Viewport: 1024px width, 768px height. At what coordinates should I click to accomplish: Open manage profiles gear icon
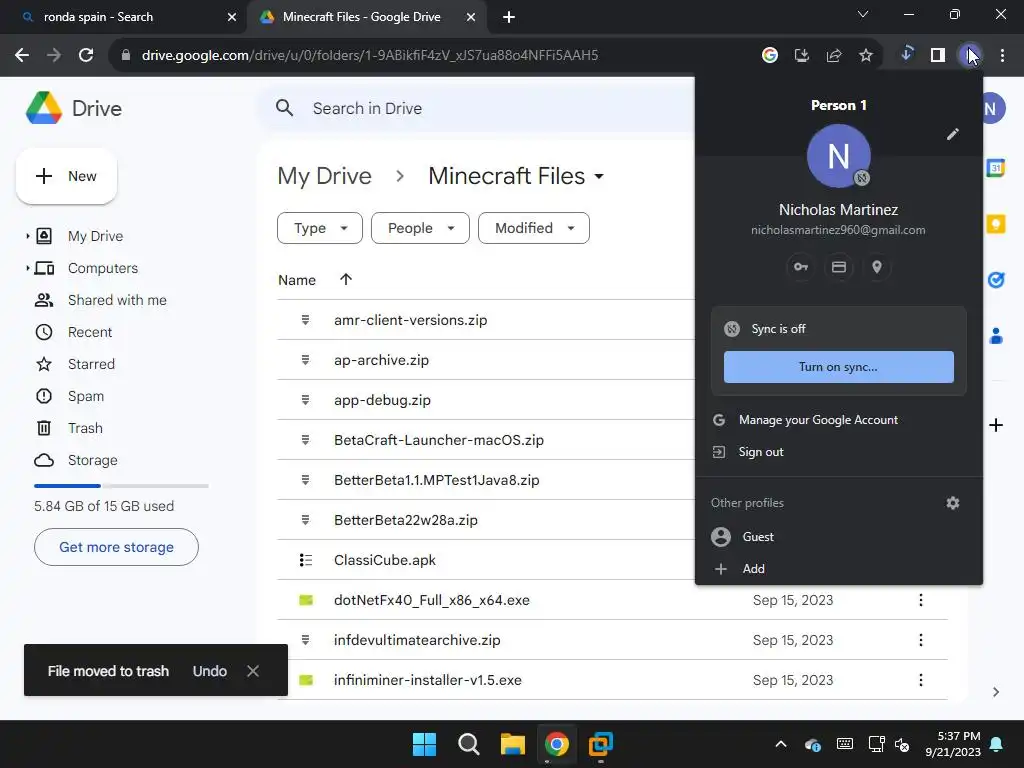953,503
